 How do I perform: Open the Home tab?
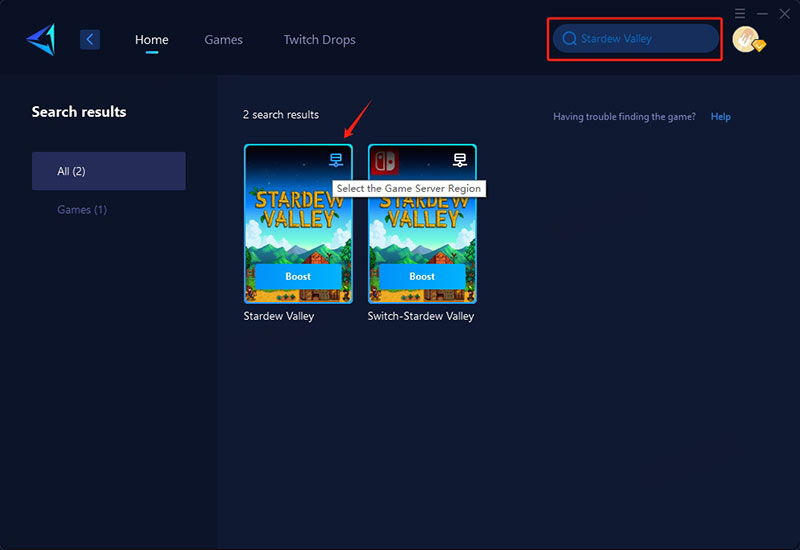click(152, 40)
